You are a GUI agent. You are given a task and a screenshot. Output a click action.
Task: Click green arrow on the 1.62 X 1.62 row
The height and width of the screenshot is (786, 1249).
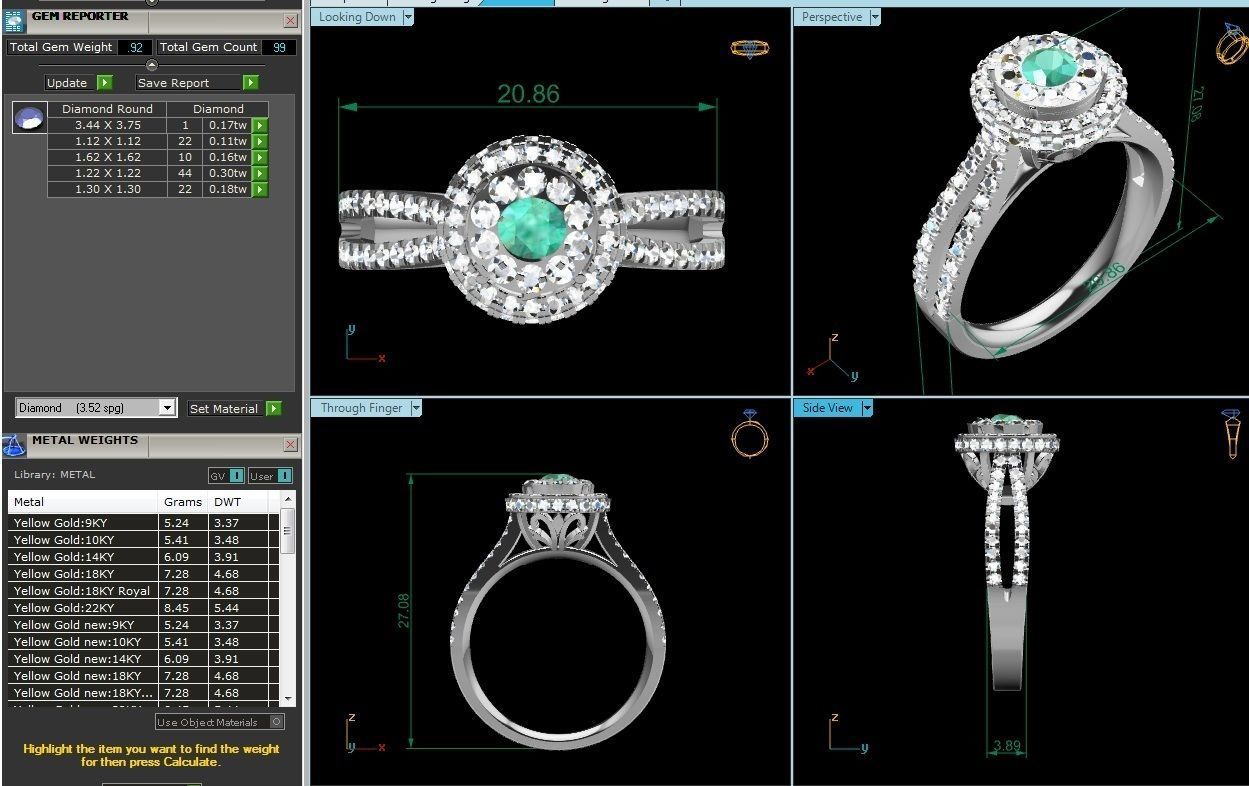(x=260, y=157)
